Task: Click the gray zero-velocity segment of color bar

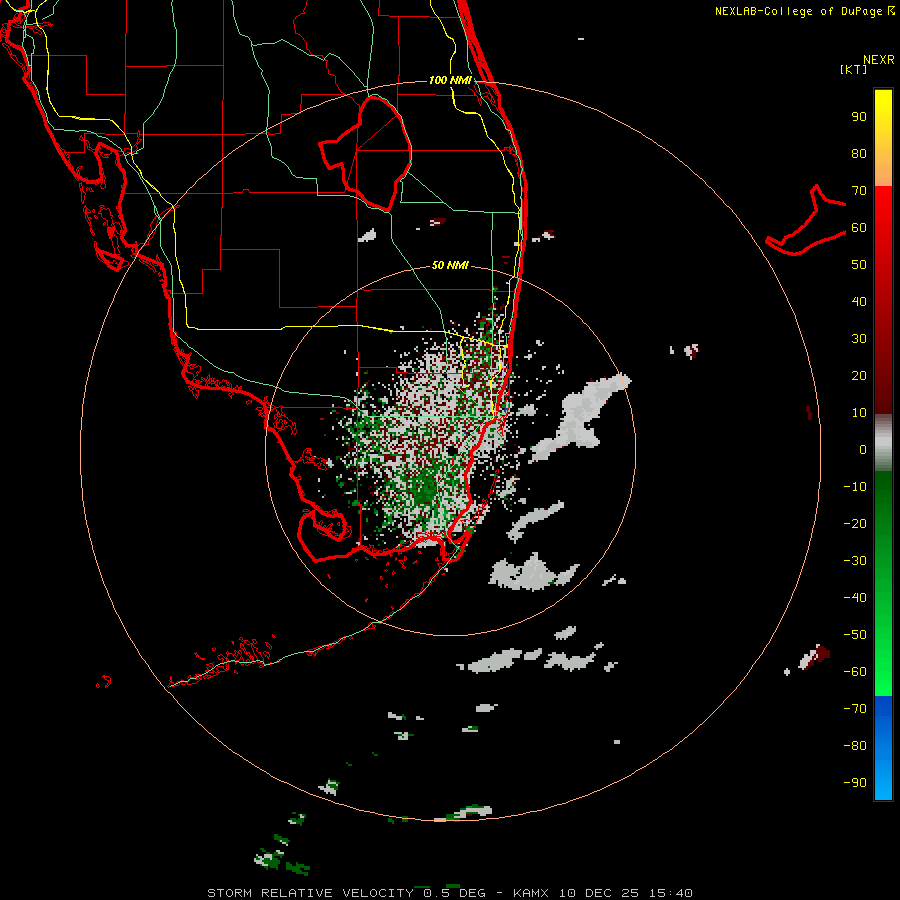Action: click(883, 443)
